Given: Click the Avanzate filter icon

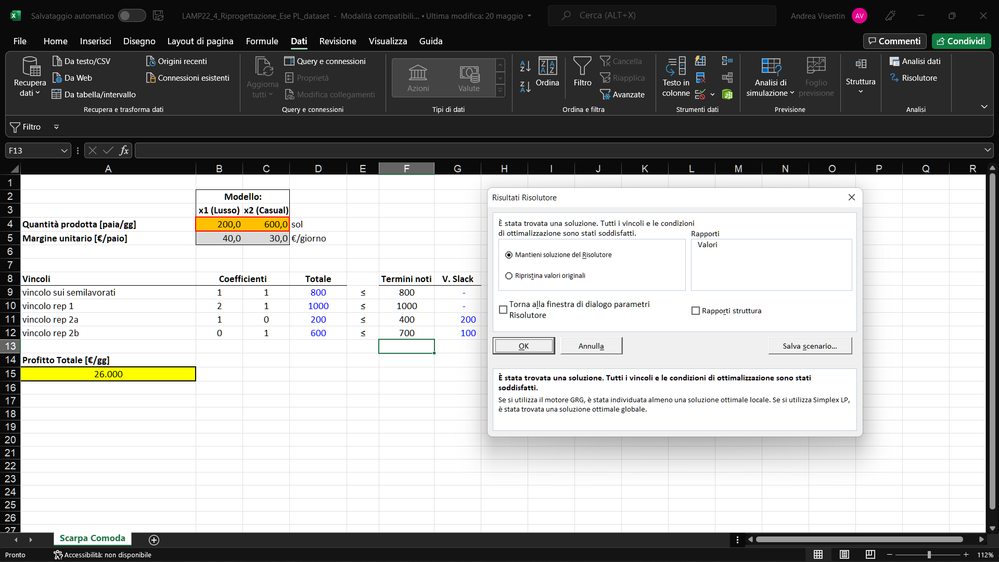Looking at the screenshot, I should 622,95.
